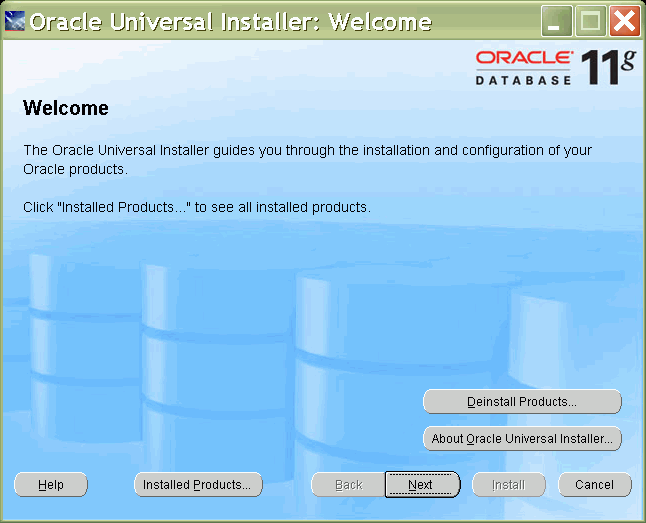Screen dimensions: 646x523
Task: Click the 'see all installed products' instruction text
Action: (196, 208)
